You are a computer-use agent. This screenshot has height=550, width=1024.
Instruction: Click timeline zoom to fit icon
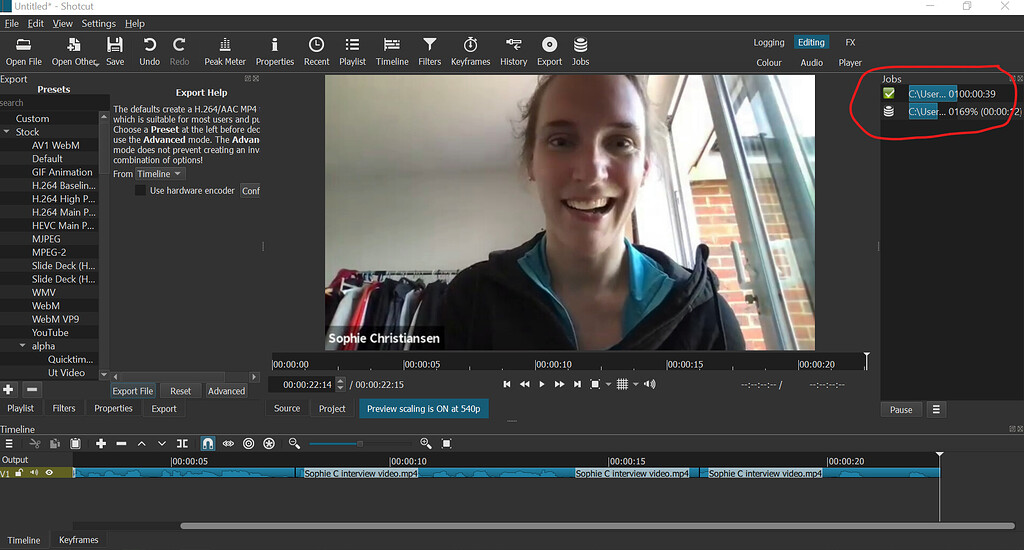[x=447, y=443]
